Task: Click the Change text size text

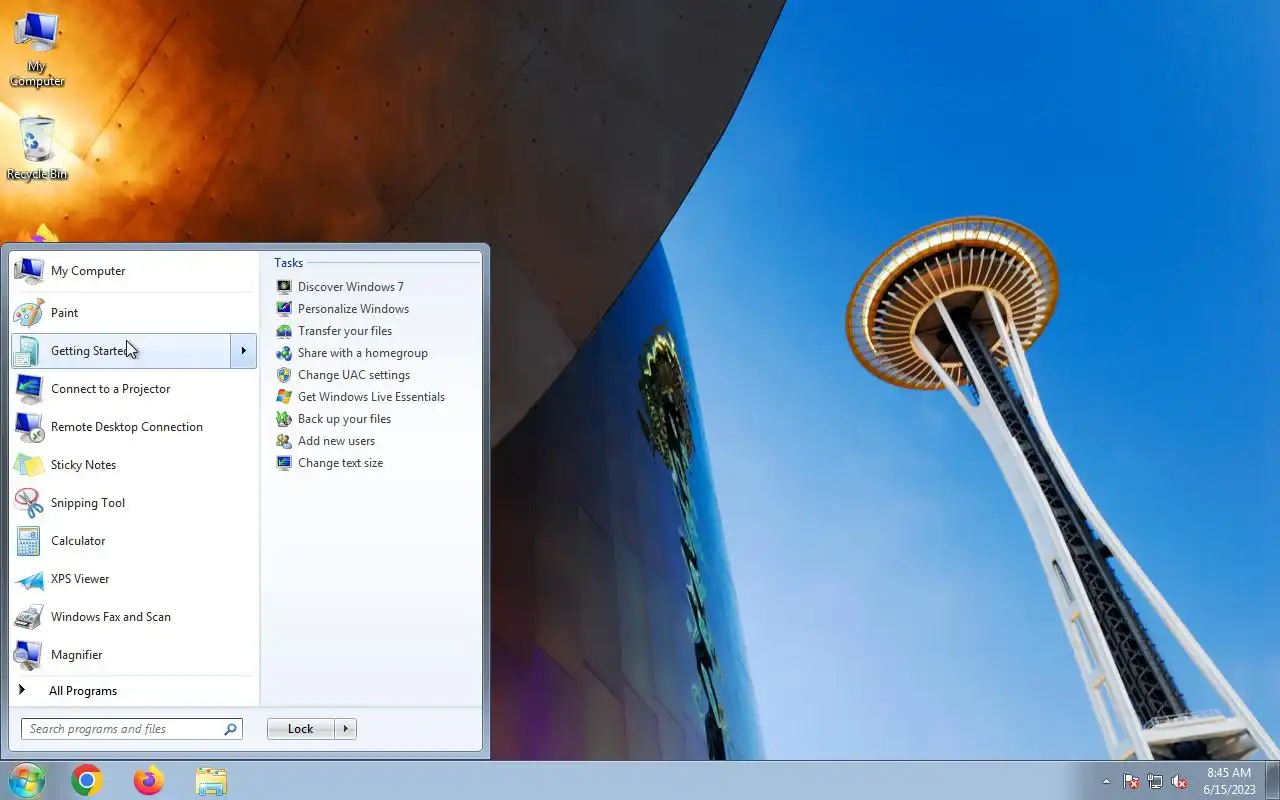Action: 340,463
